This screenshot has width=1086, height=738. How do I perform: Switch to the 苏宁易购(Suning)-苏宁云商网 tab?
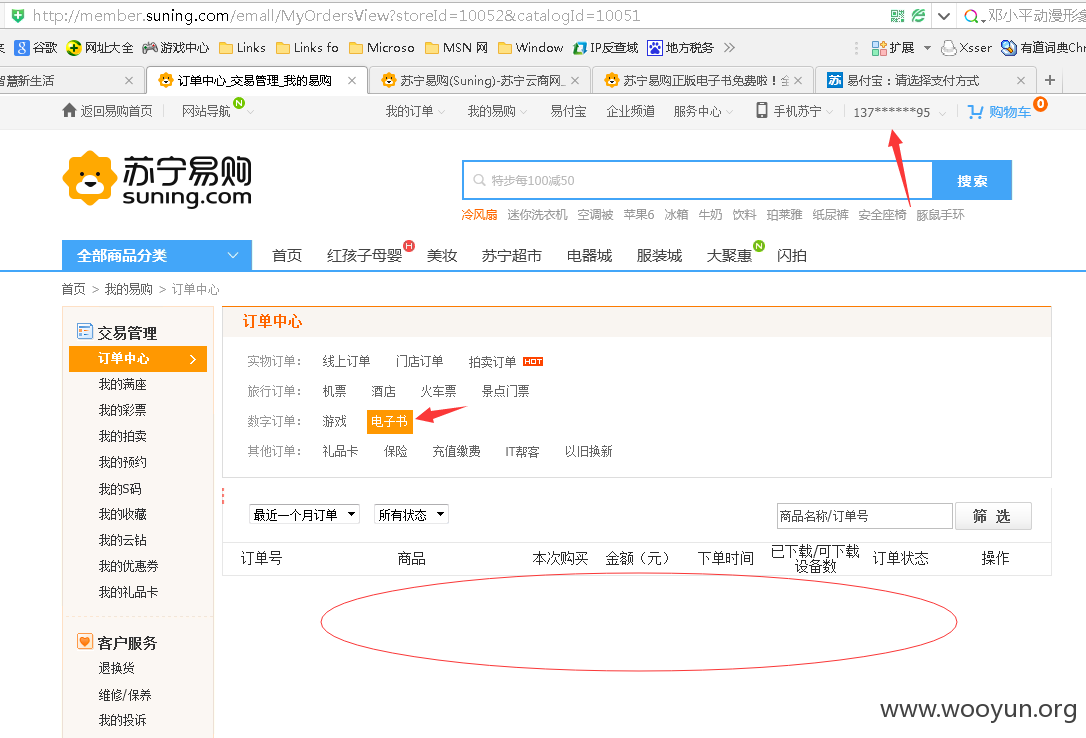(480, 80)
